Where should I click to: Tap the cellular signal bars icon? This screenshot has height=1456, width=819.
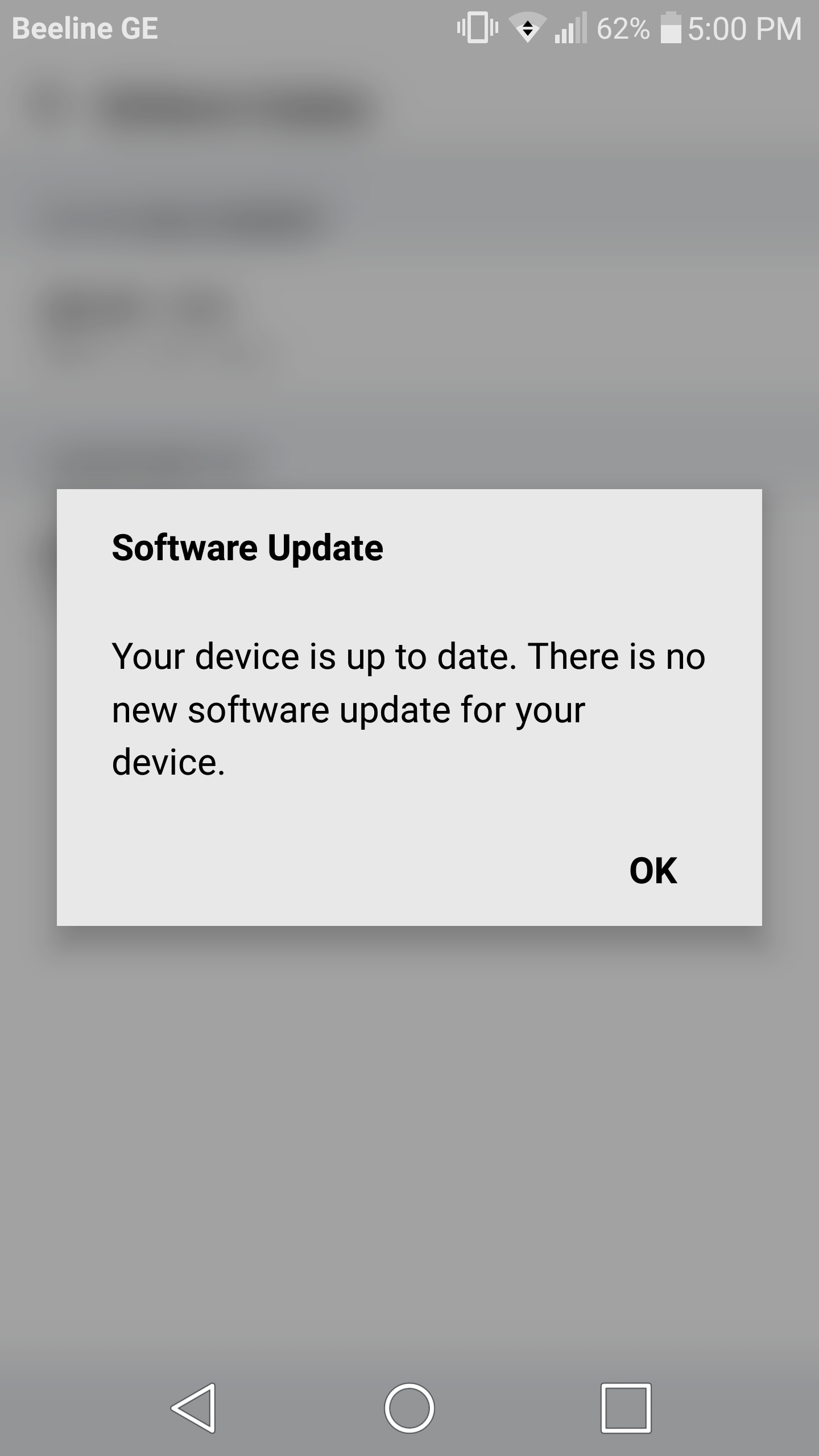[x=570, y=28]
